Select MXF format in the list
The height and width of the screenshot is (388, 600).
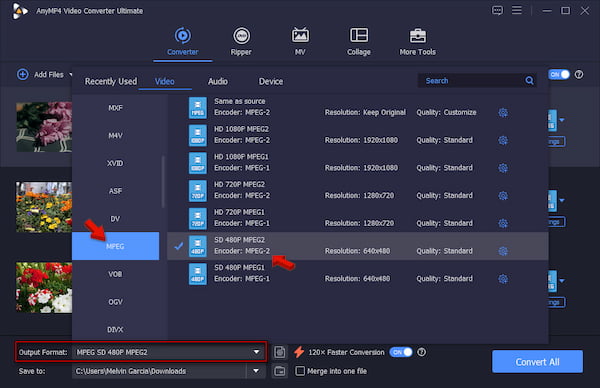(x=115, y=108)
